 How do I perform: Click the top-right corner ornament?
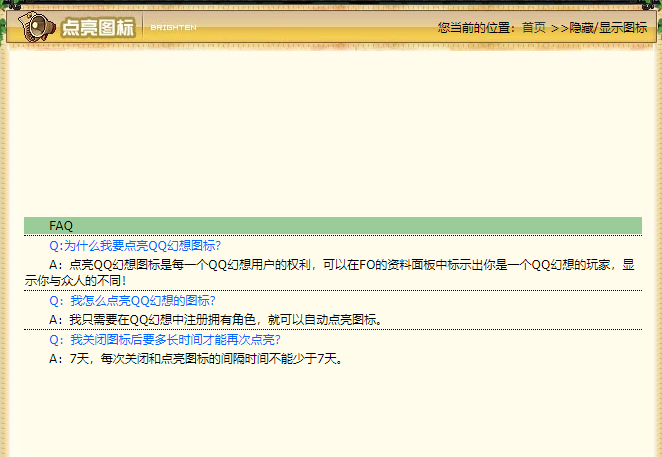(653, 8)
